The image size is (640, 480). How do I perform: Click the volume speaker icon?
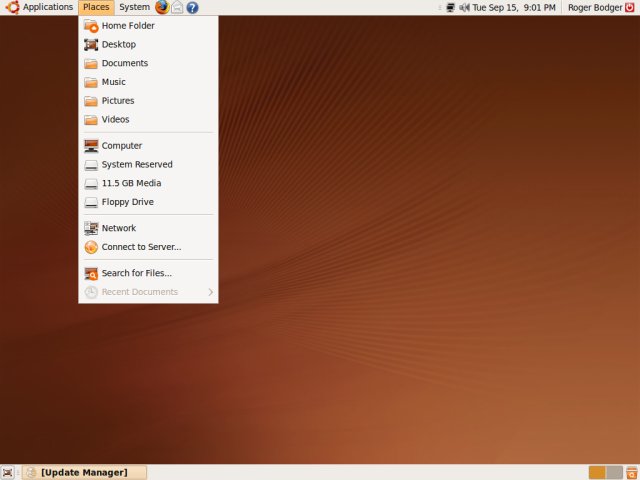coord(464,7)
